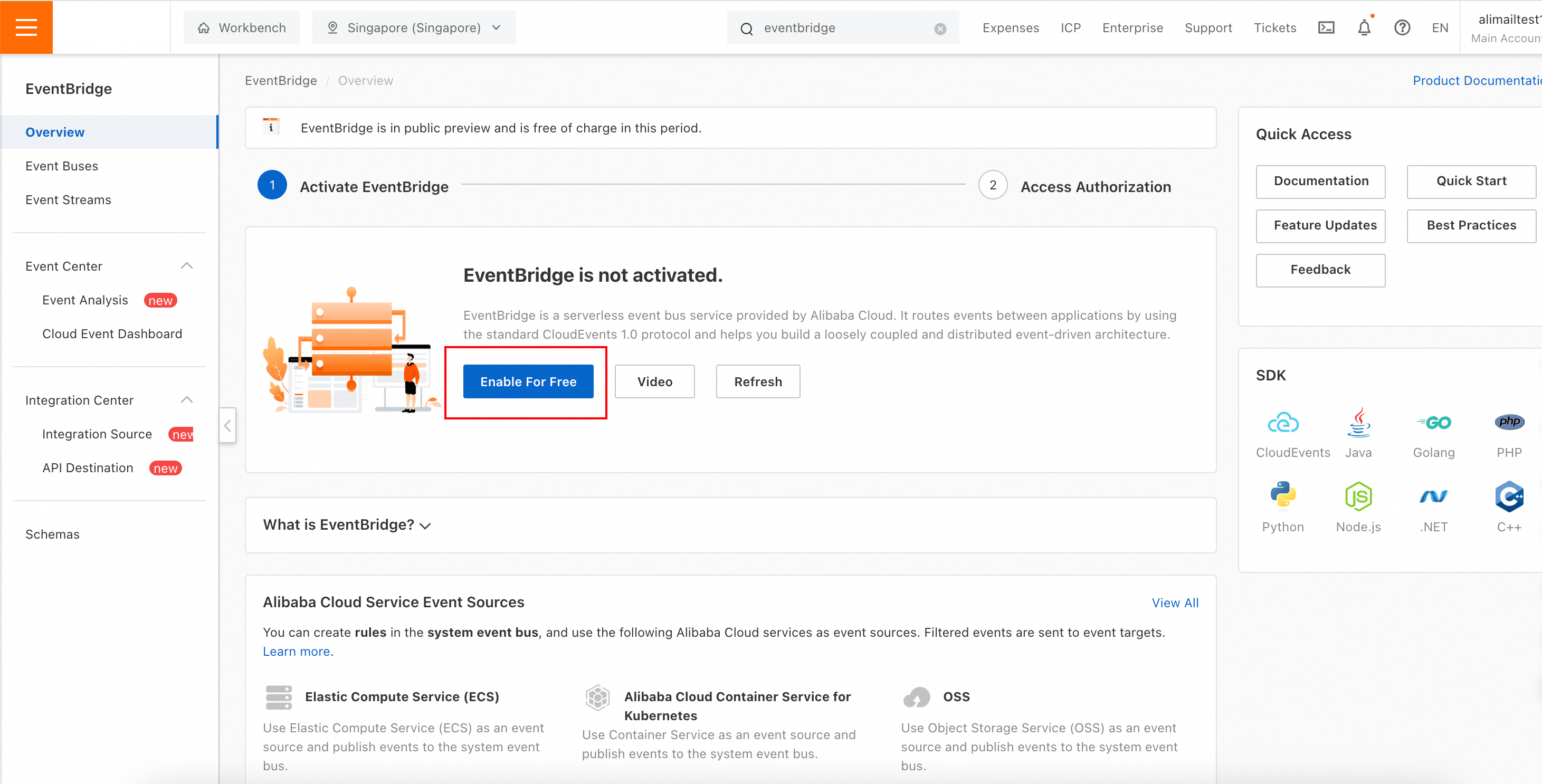Open View All event sources link
This screenshot has height=784, width=1542.
pos(1175,603)
